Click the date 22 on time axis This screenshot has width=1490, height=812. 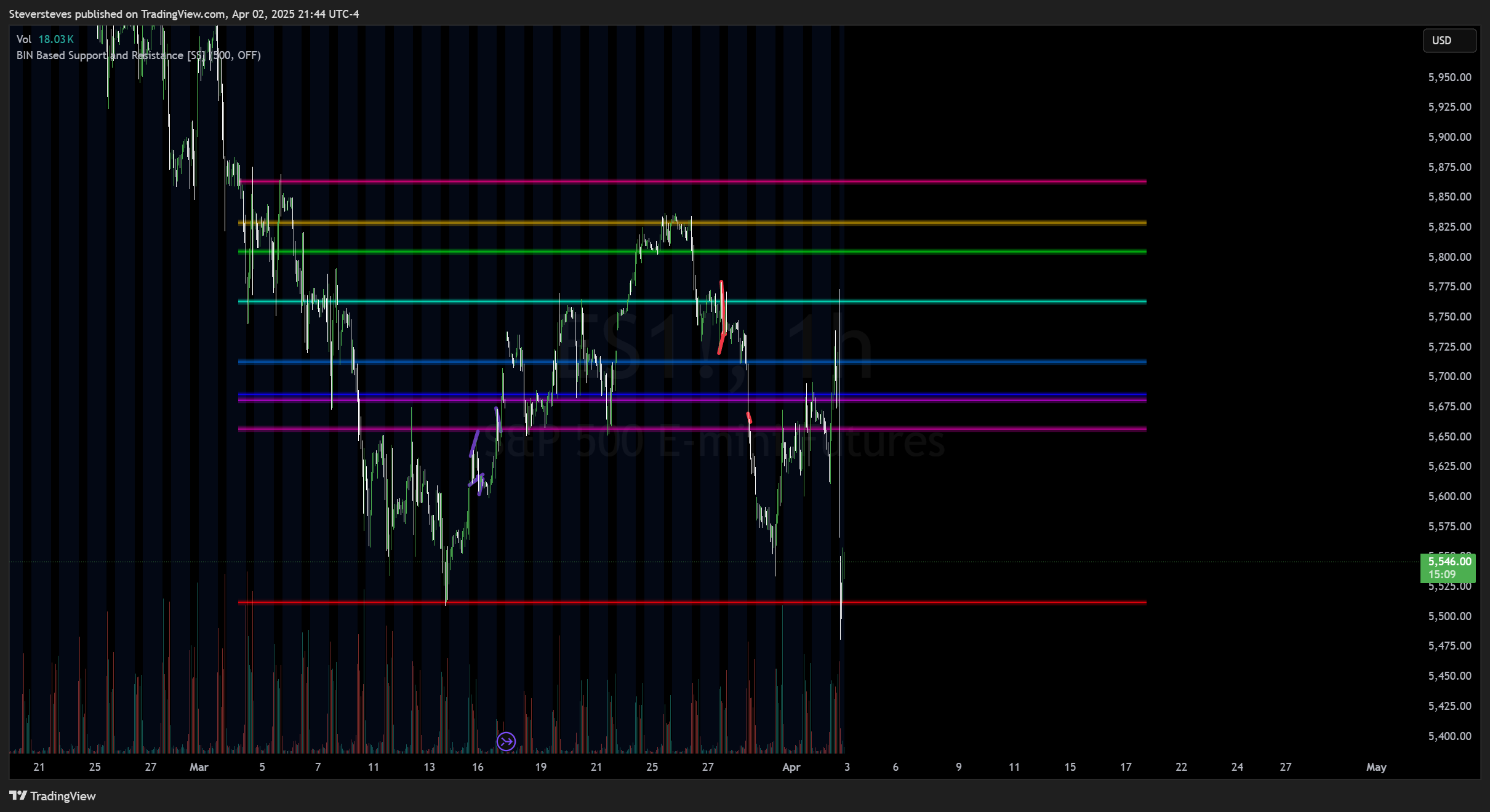tap(1181, 767)
